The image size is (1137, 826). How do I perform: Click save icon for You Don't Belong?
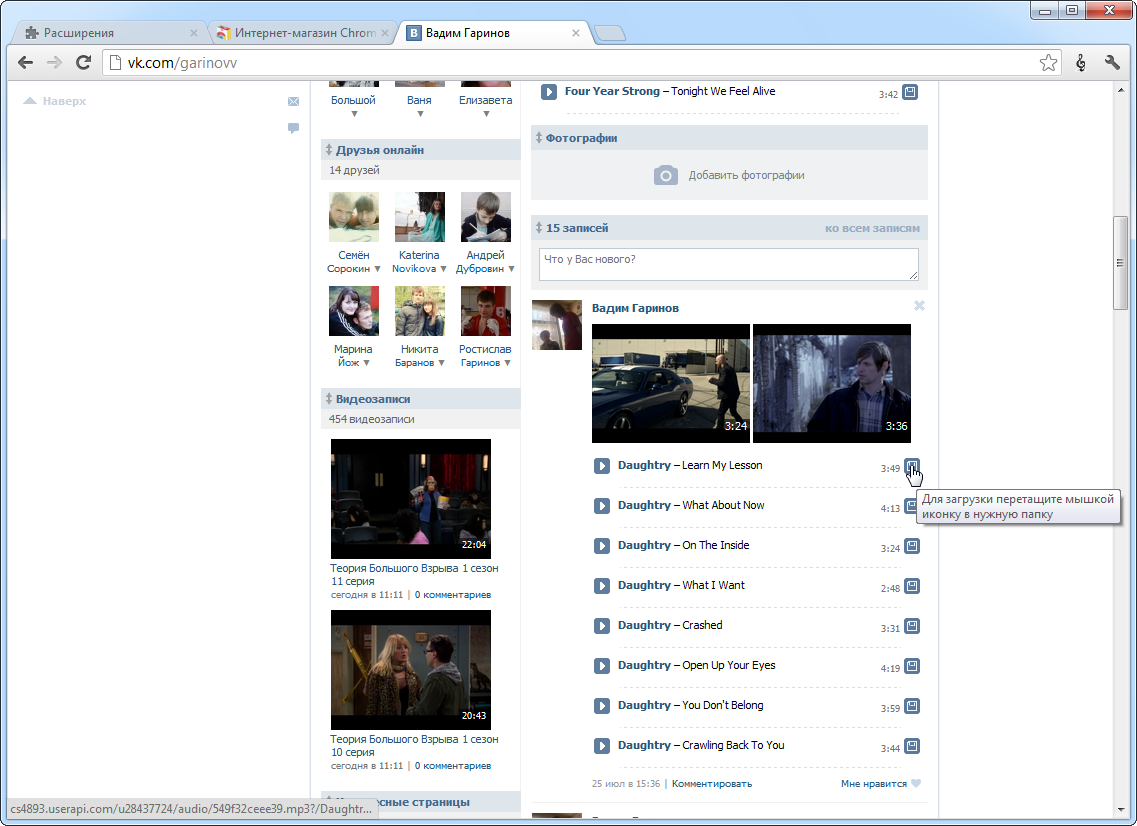pyautogui.click(x=912, y=705)
